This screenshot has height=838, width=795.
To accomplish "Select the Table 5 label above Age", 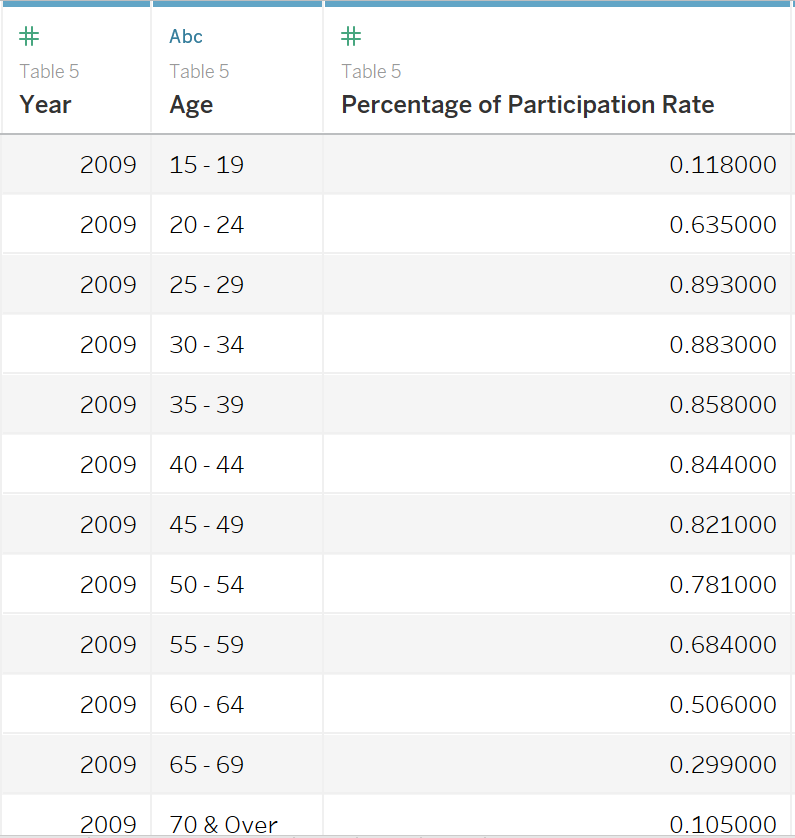I will [x=199, y=71].
